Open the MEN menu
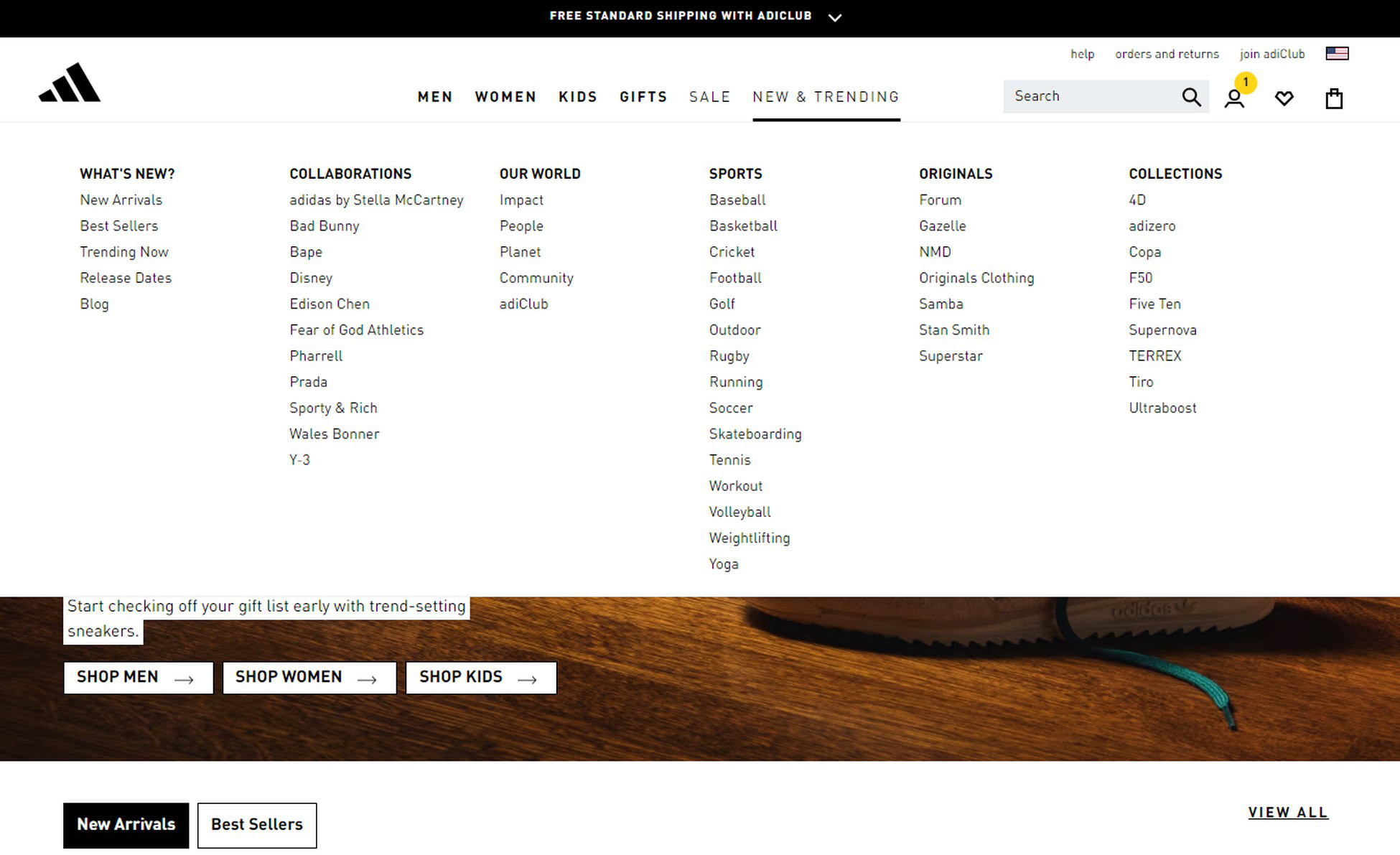The height and width of the screenshot is (855, 1400). 435,97
